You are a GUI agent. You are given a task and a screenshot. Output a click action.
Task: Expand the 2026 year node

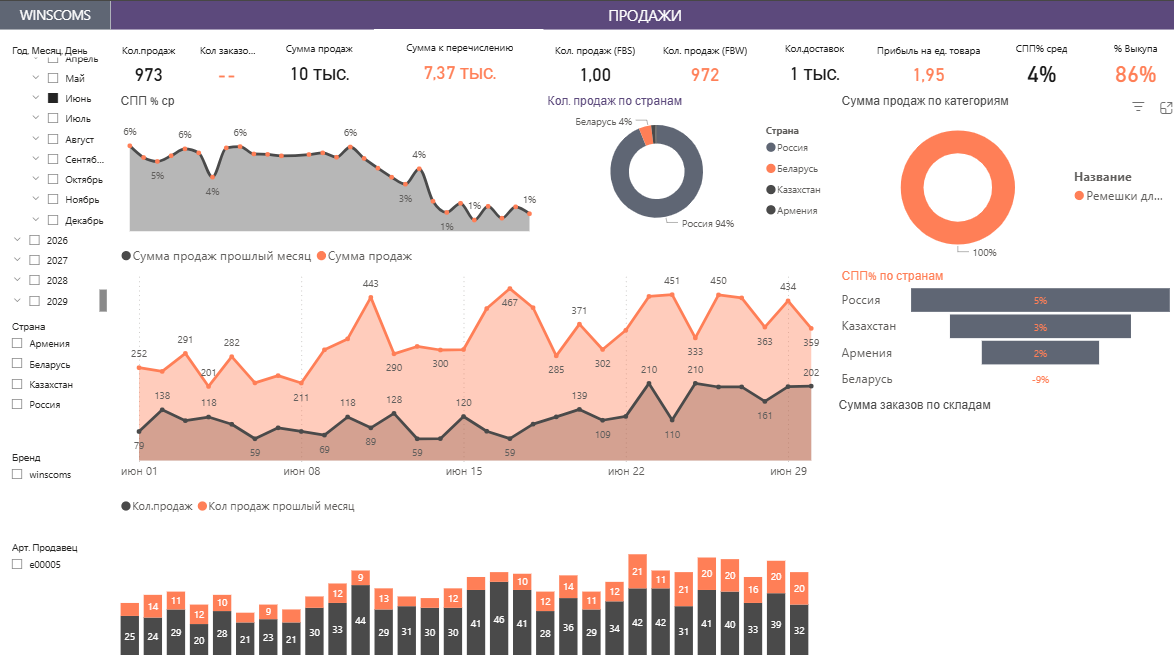[17, 240]
